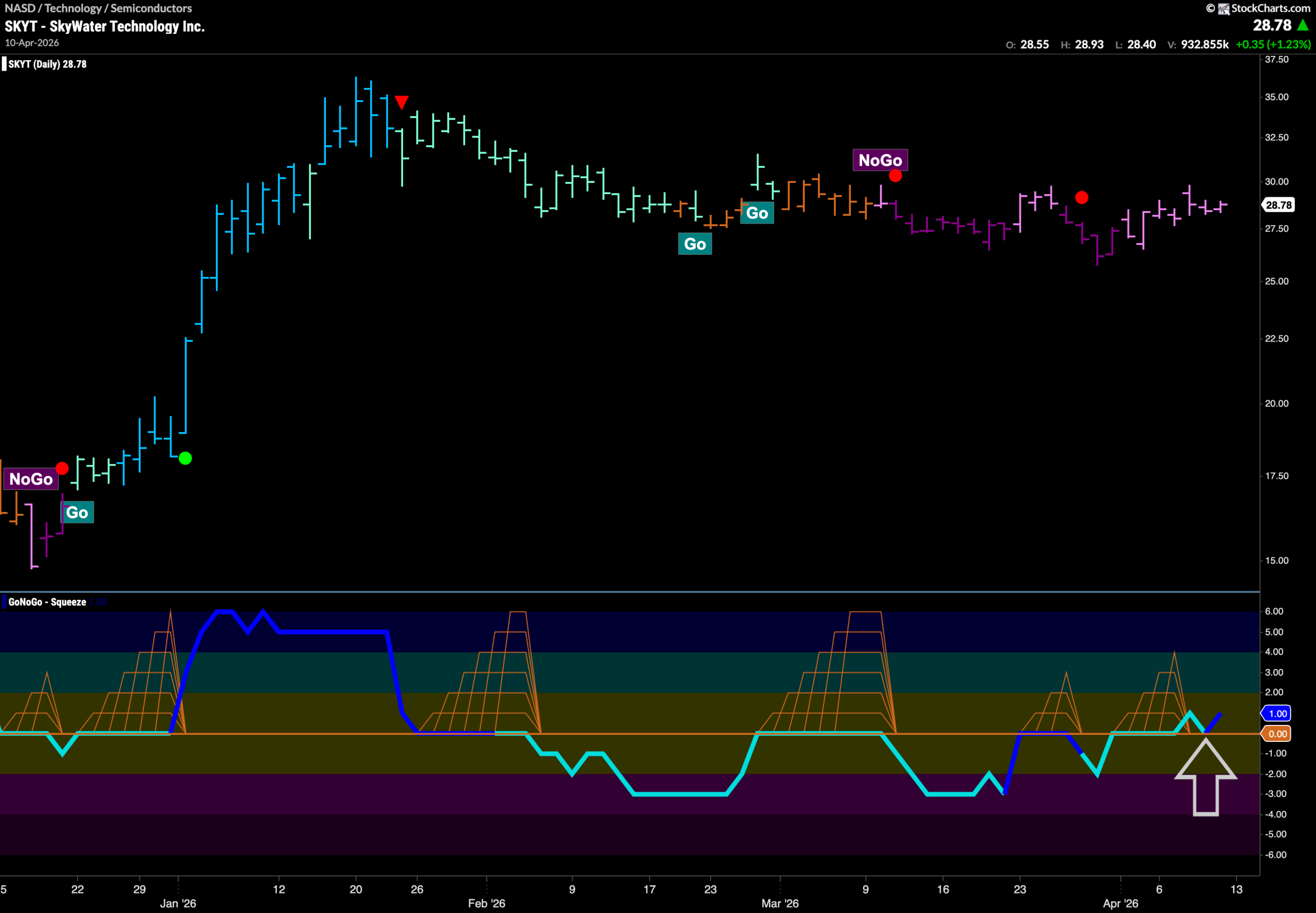This screenshot has height=913, width=1316.
Task: Click the L: 28.40 low value
Action: coord(1135,45)
